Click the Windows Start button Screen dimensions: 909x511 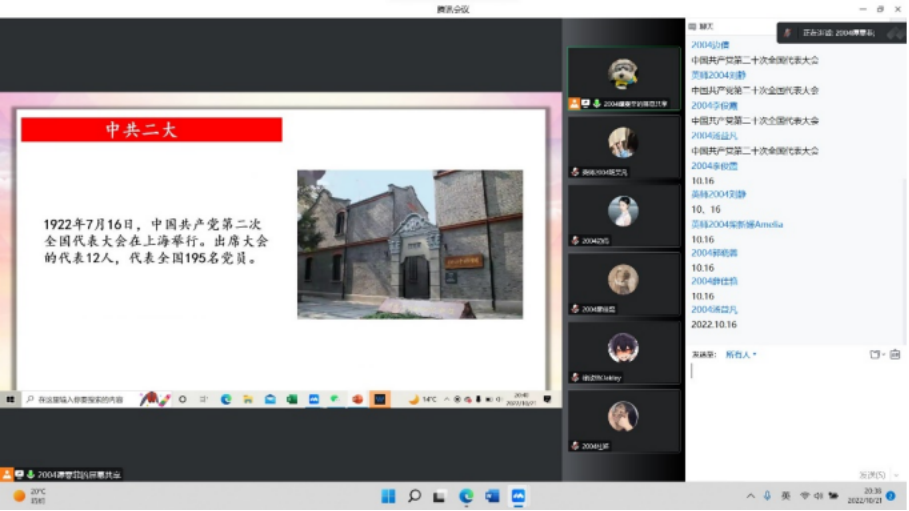387,496
